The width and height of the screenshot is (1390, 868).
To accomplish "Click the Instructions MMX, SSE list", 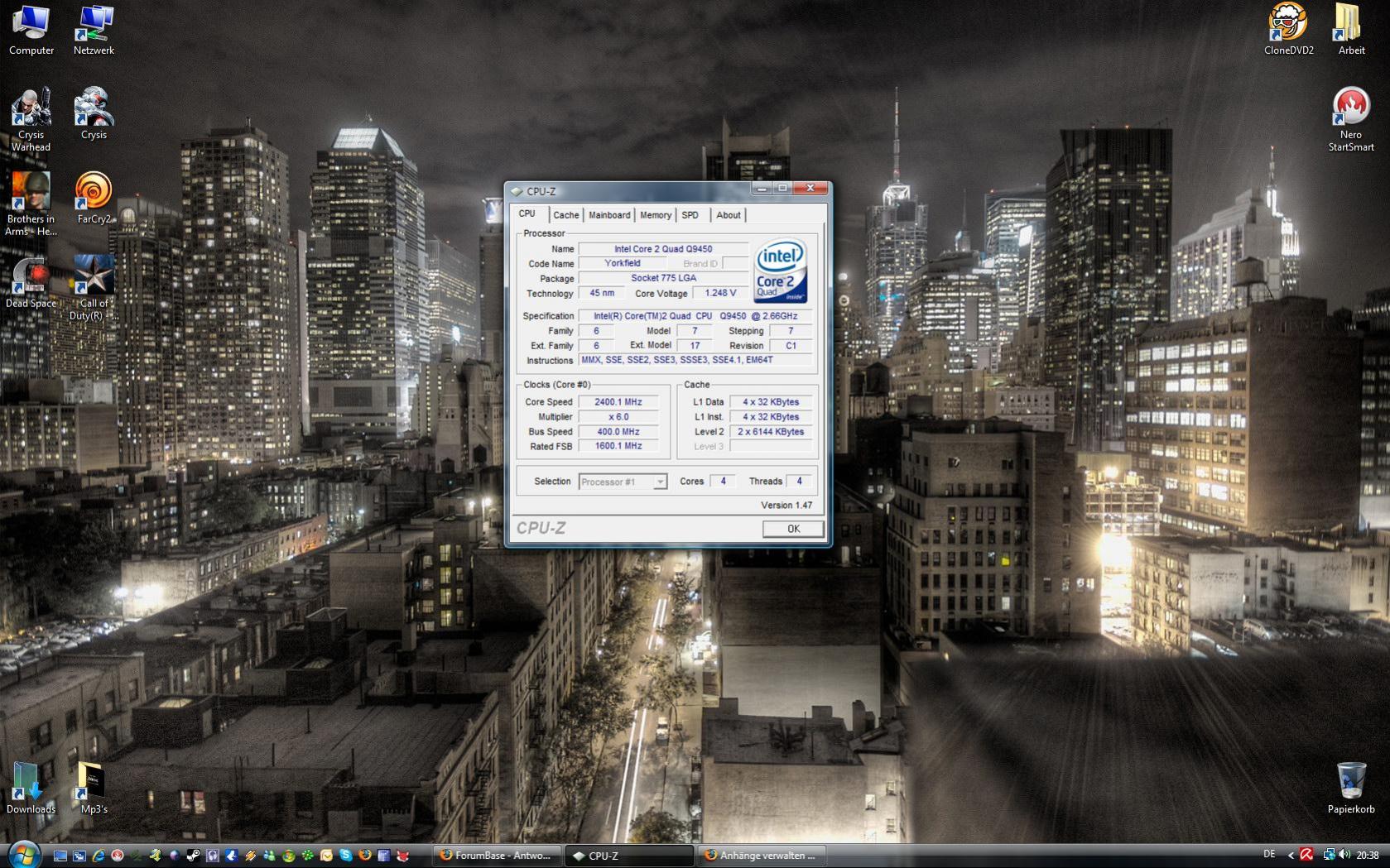I will (x=695, y=360).
